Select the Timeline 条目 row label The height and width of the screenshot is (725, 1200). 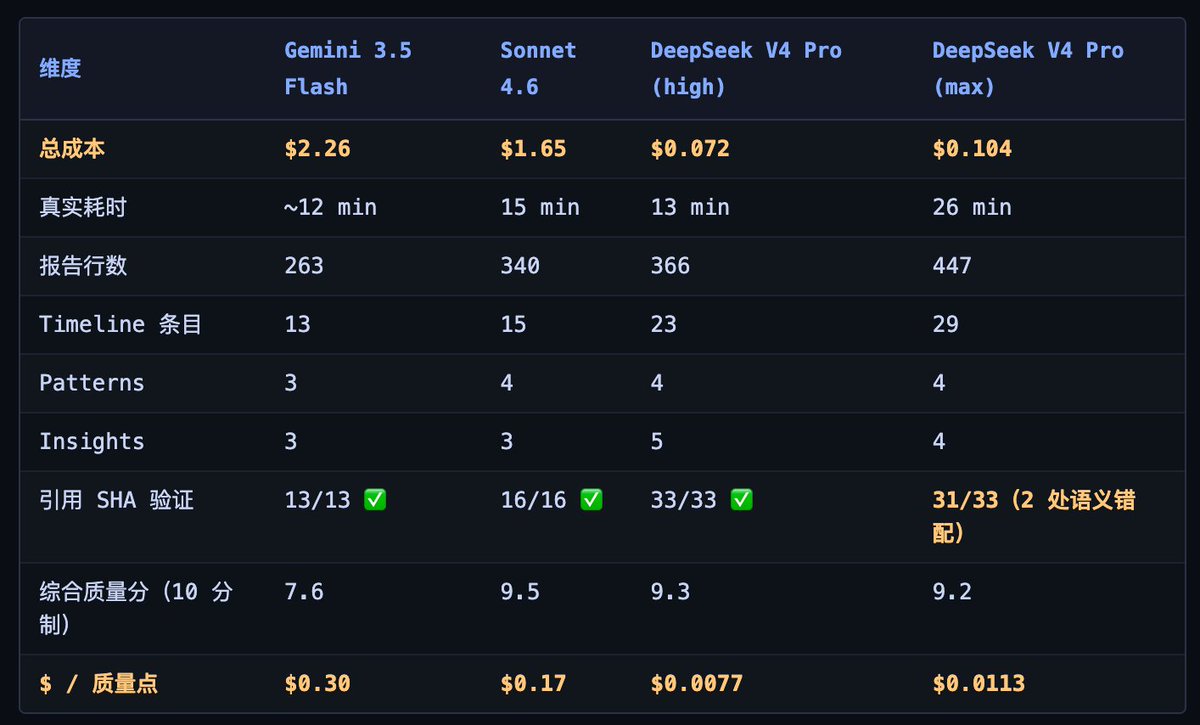(120, 324)
